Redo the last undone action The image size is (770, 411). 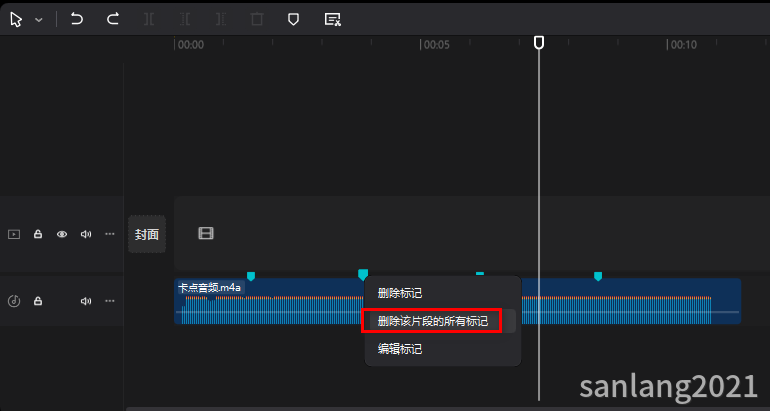pyautogui.click(x=113, y=19)
